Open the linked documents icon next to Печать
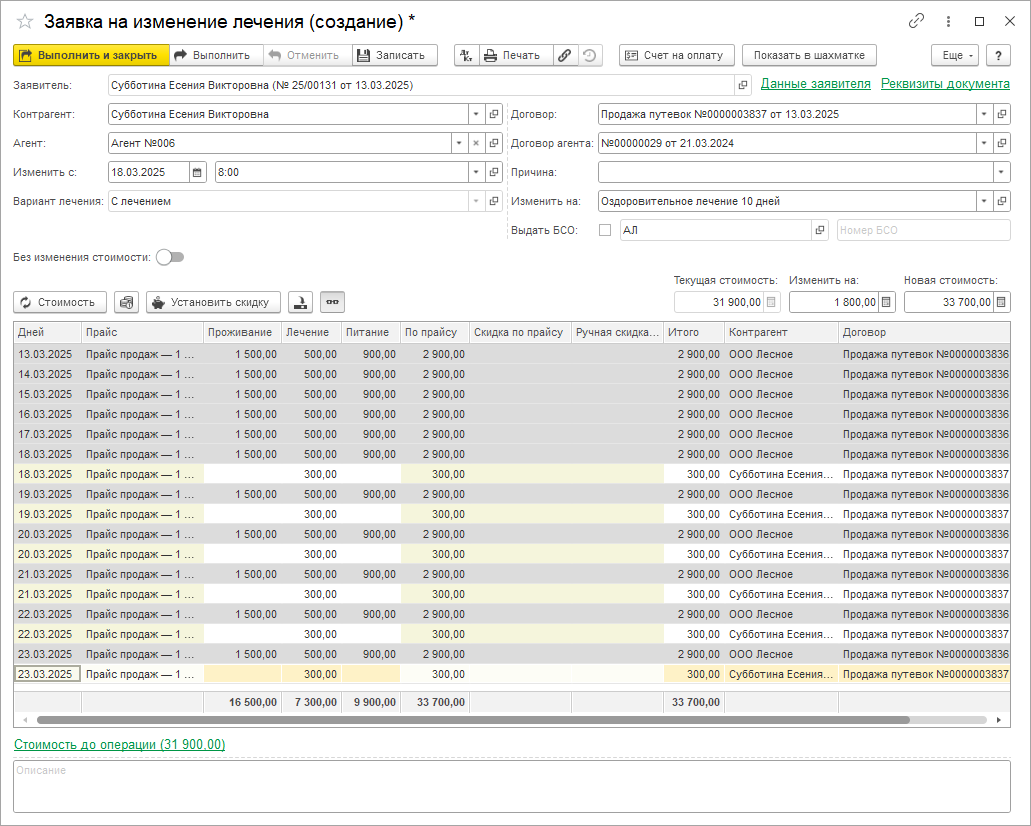Image resolution: width=1031 pixels, height=826 pixels. (x=565, y=56)
